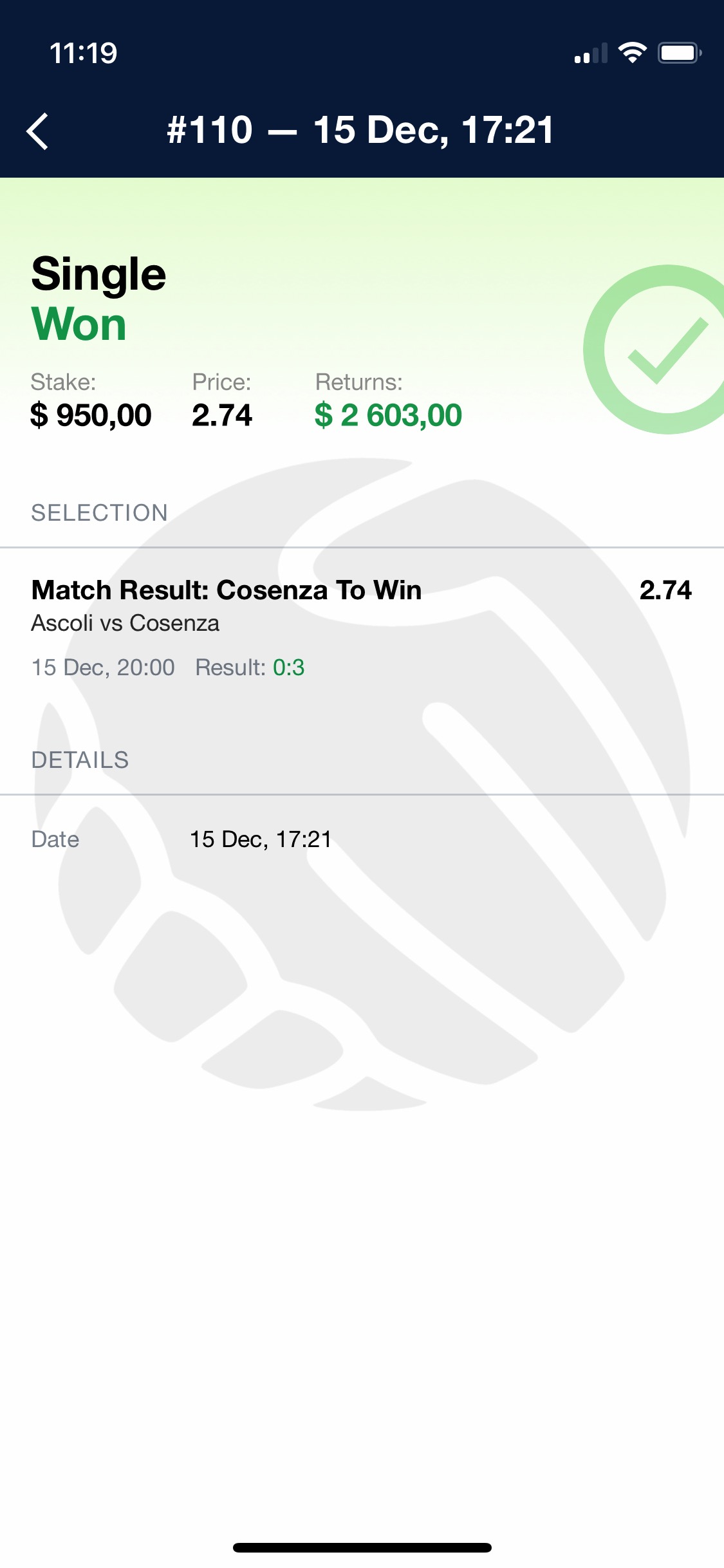
Task: Tap the home indicator bar at bottom
Action: point(362,1547)
